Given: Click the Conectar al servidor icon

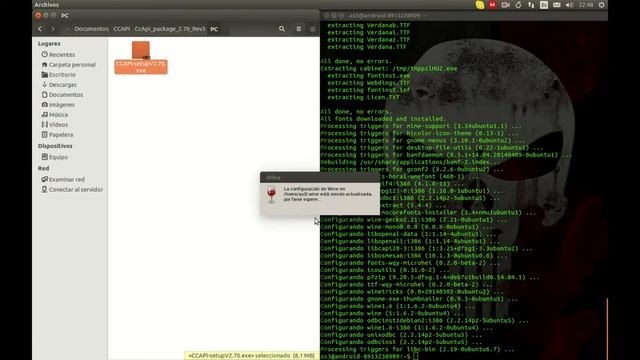Looking at the screenshot, I should tap(44, 189).
